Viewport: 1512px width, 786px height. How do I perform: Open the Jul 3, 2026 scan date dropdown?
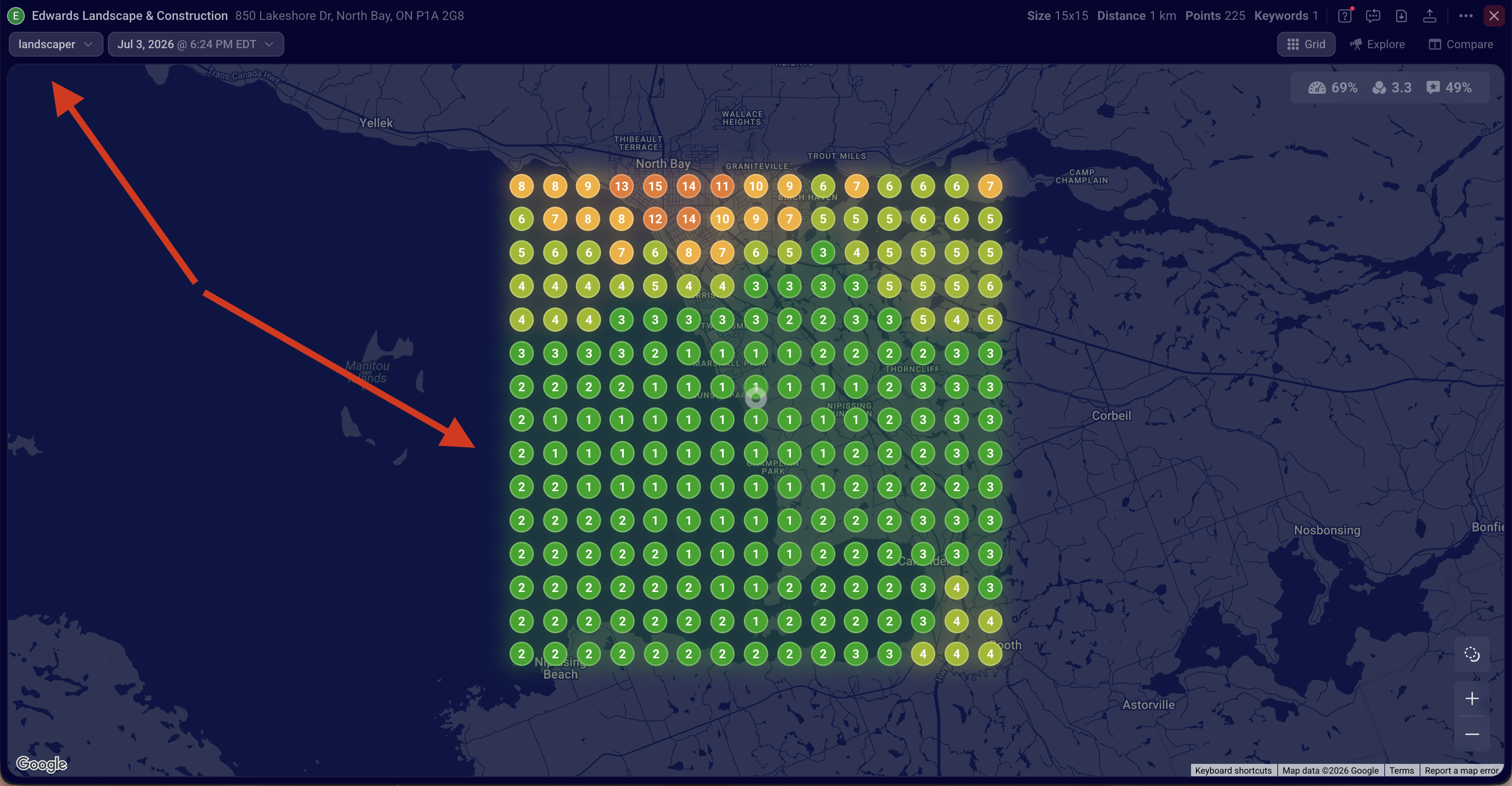click(195, 45)
